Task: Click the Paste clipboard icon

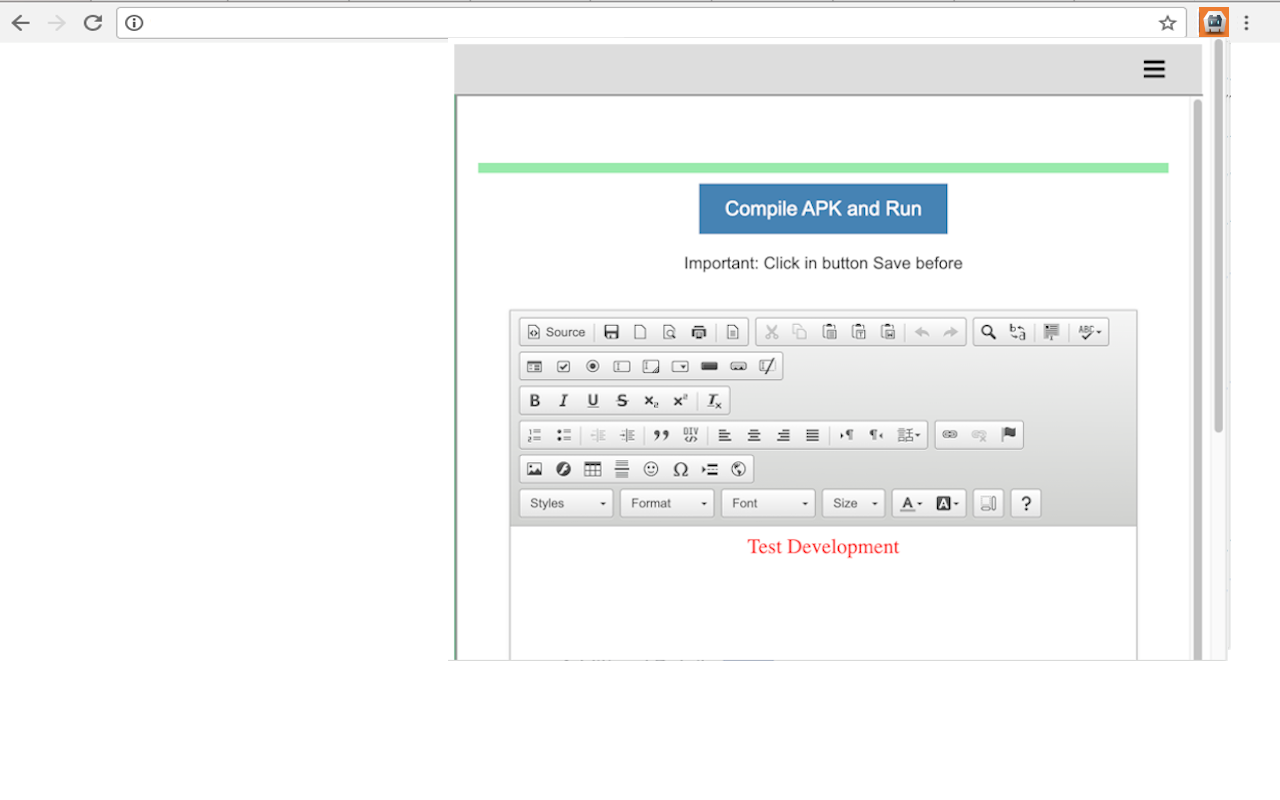Action: tap(829, 332)
